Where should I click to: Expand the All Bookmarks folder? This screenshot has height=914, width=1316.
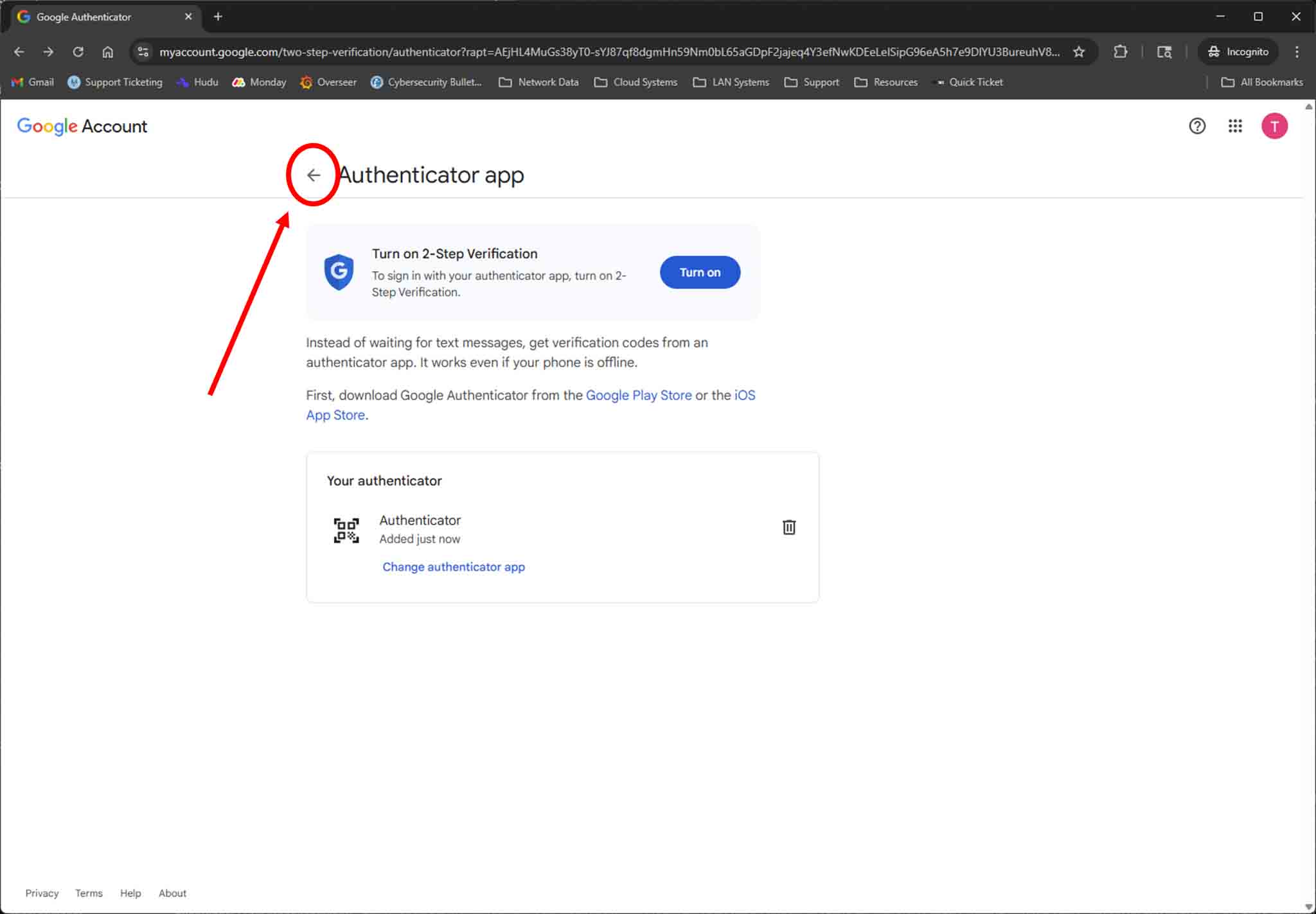pos(1261,82)
